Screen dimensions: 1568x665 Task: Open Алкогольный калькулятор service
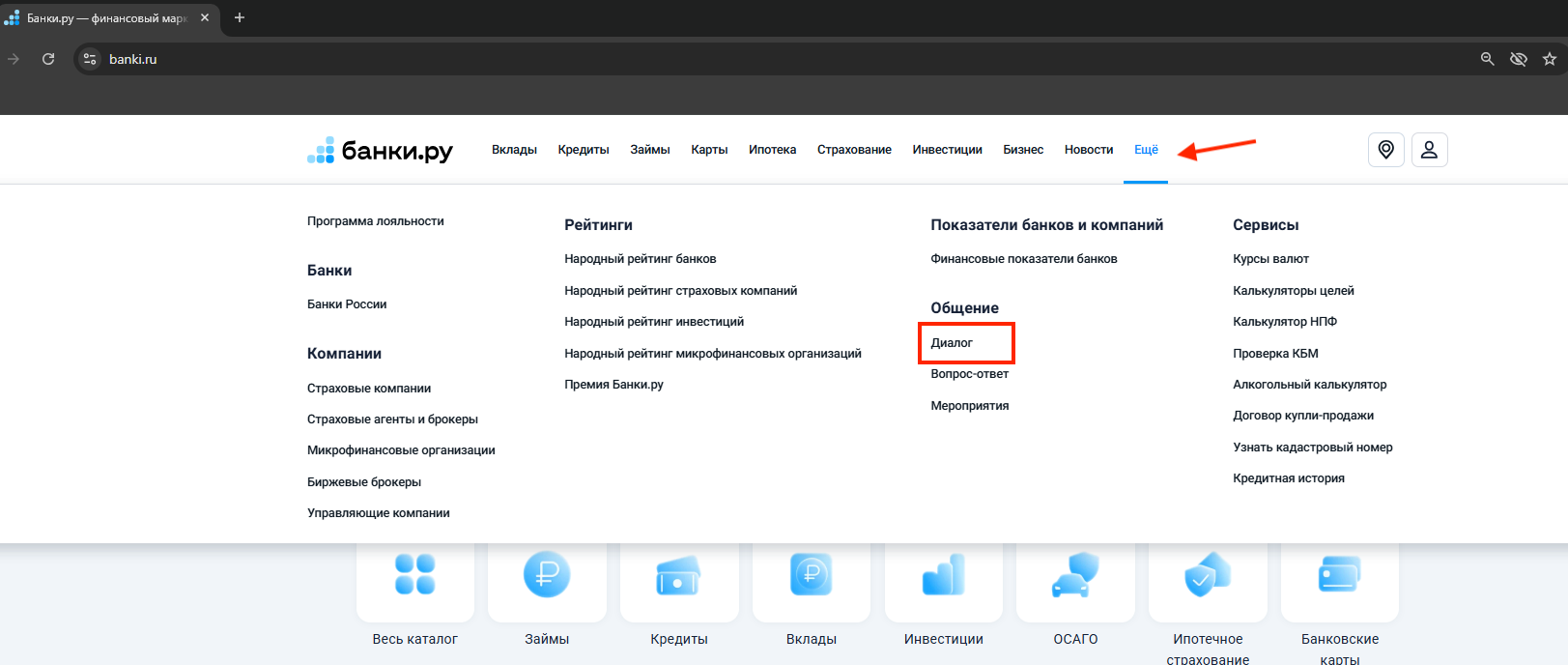1309,385
